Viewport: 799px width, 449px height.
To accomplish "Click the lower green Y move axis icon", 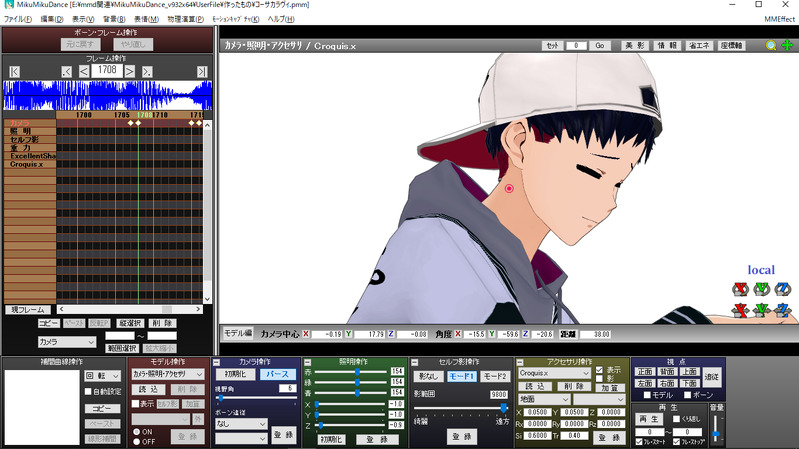I will (762, 310).
